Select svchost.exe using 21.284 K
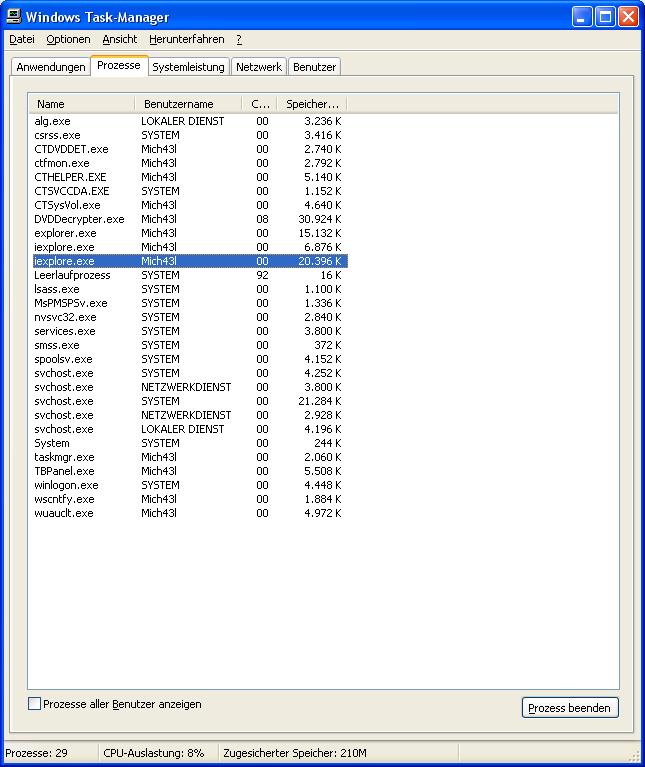645x767 pixels. (x=190, y=402)
